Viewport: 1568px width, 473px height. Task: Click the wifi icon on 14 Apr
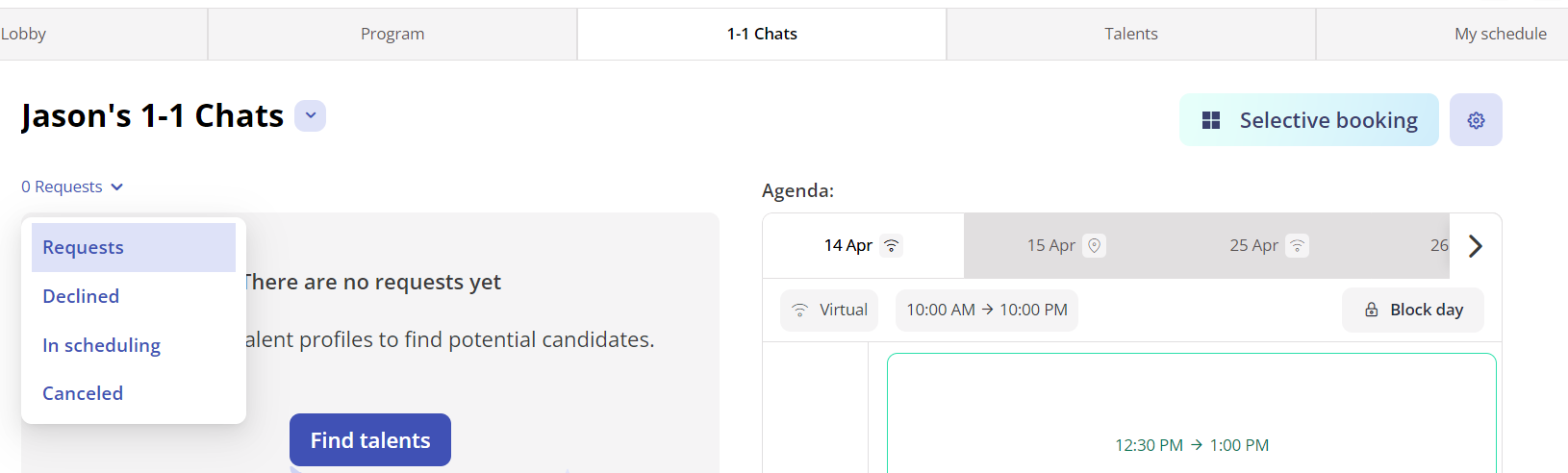point(892,246)
